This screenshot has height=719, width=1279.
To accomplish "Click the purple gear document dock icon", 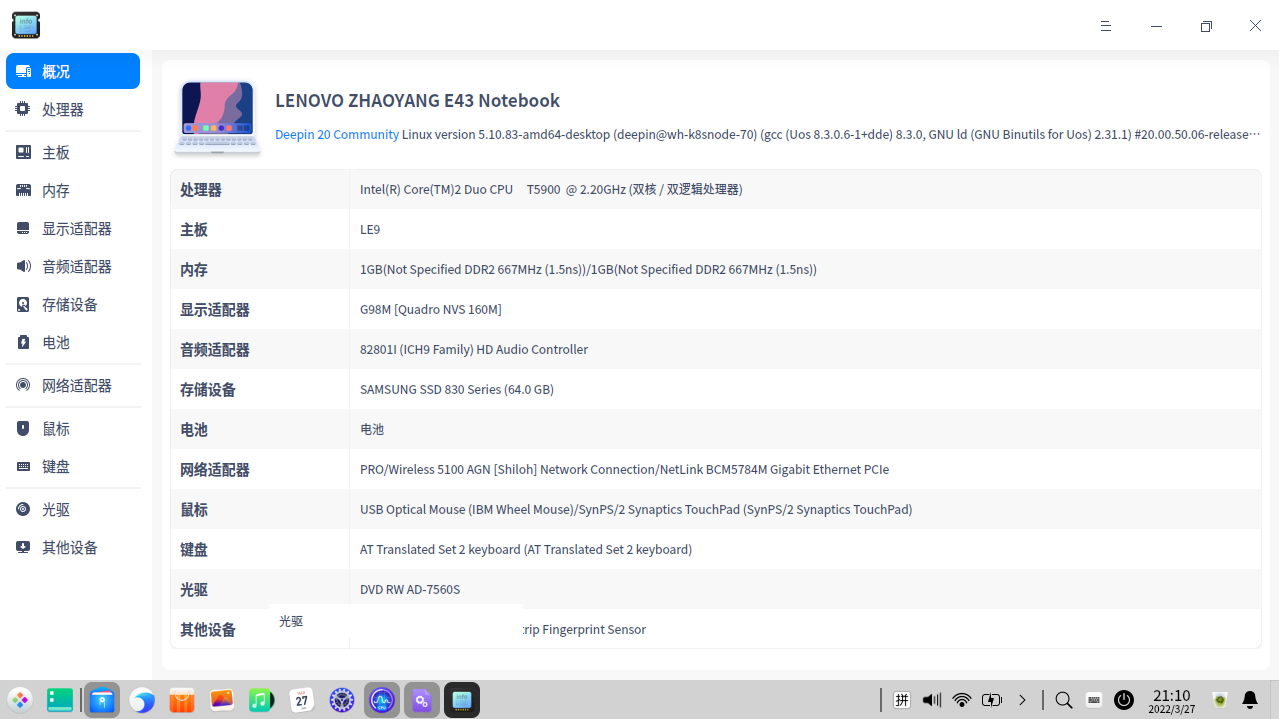I will (x=422, y=700).
